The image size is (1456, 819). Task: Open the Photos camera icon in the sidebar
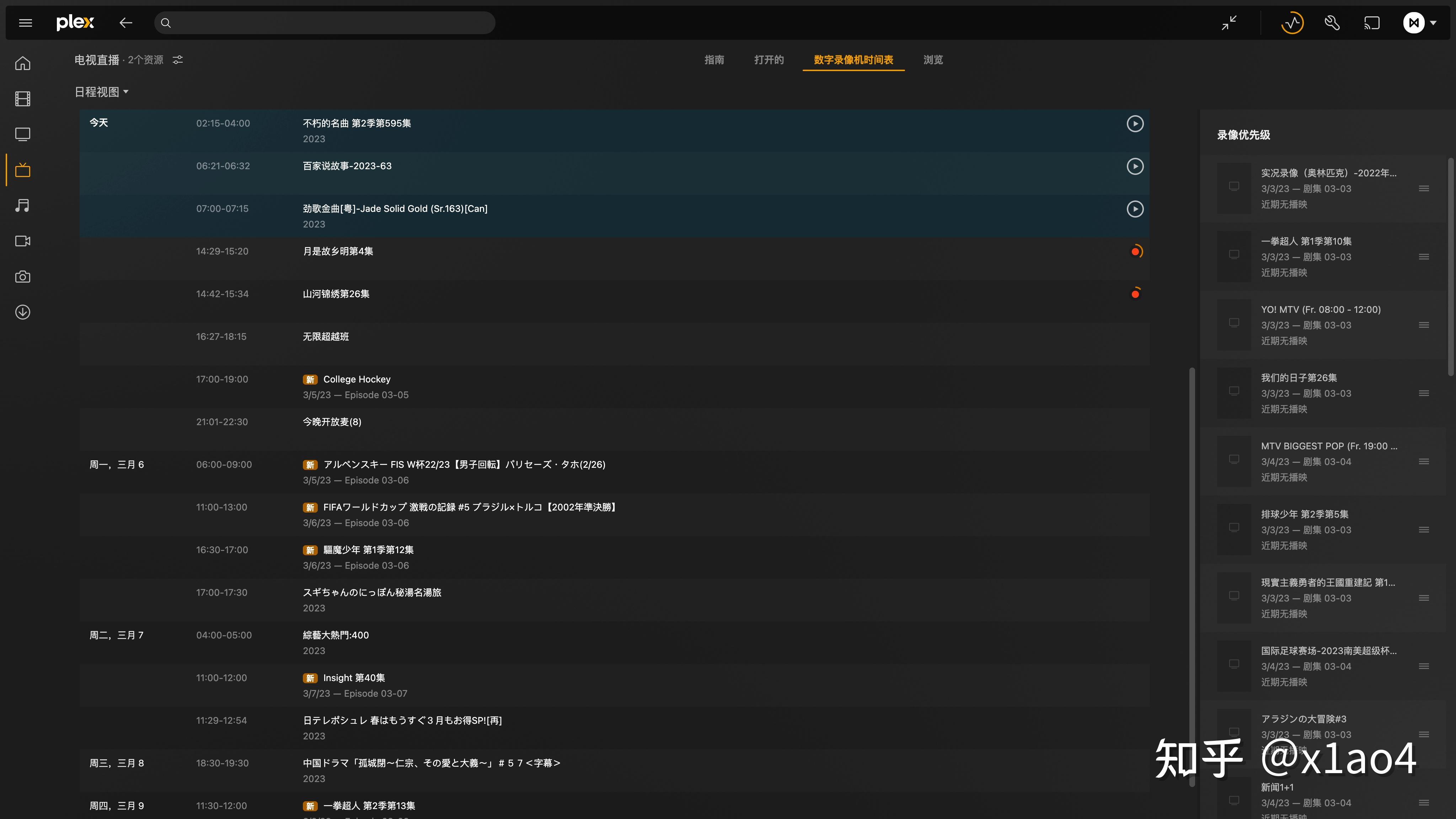(23, 277)
